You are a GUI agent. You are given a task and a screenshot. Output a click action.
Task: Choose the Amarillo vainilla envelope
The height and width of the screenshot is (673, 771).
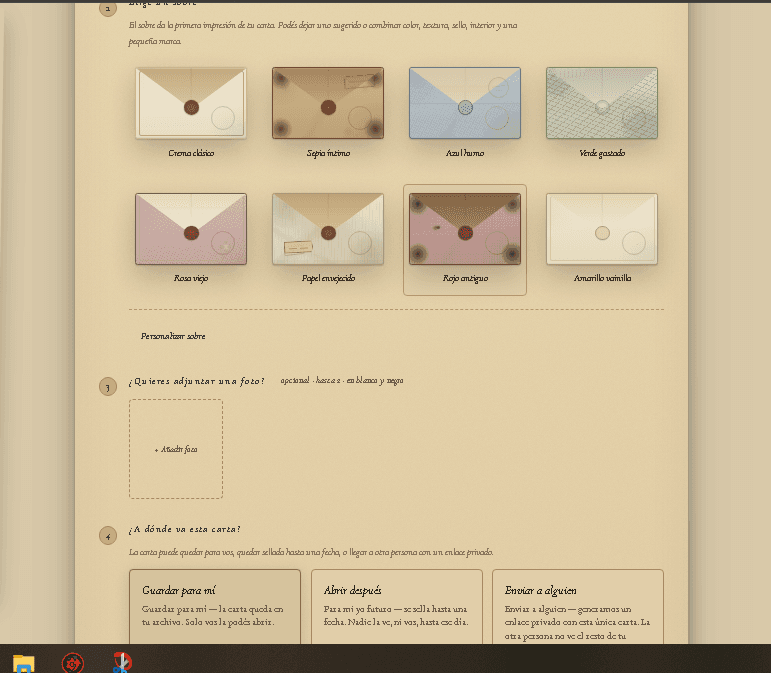coord(602,229)
